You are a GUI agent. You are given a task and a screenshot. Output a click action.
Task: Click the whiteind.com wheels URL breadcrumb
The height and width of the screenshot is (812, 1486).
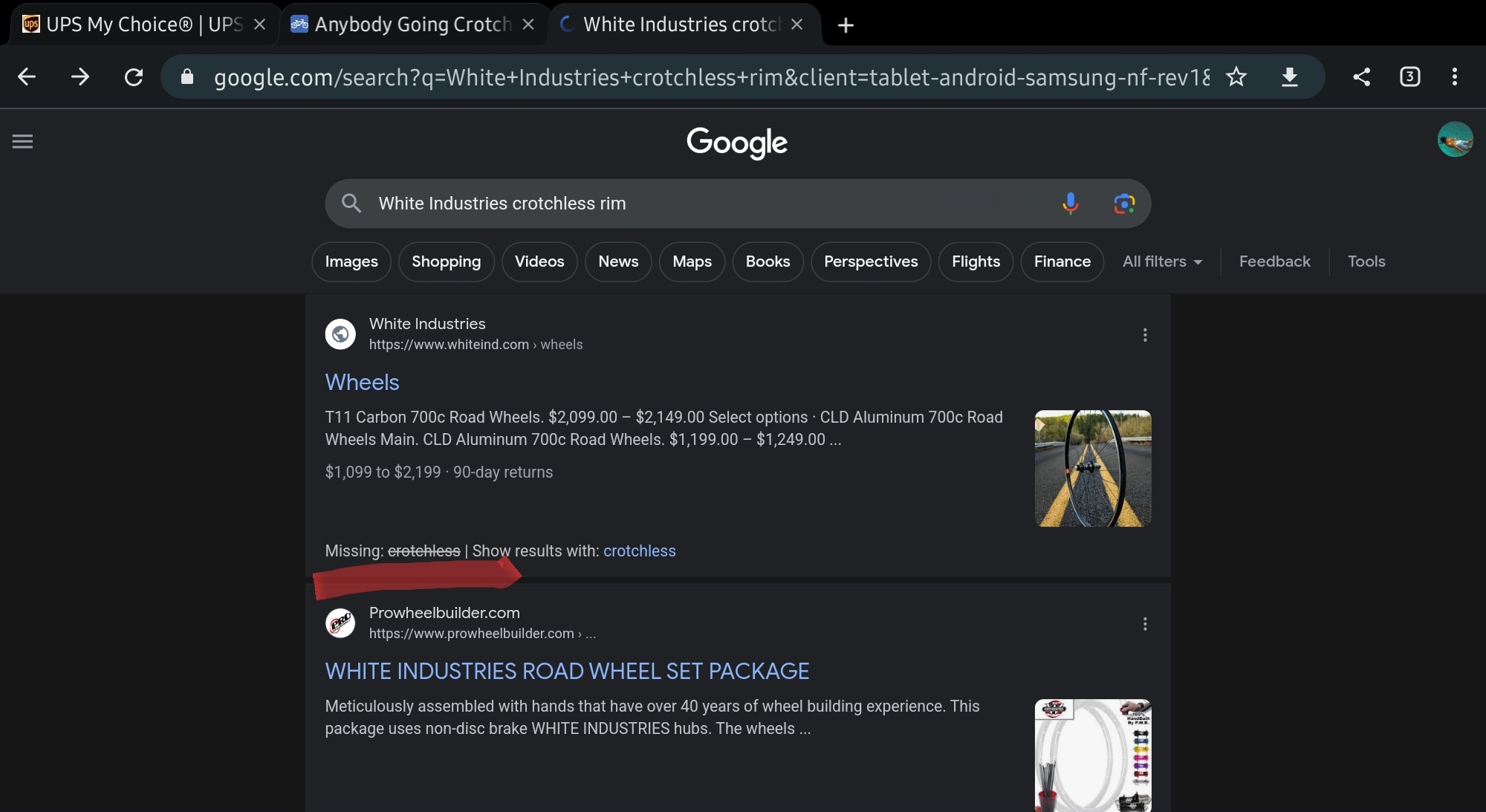pyautogui.click(x=476, y=345)
